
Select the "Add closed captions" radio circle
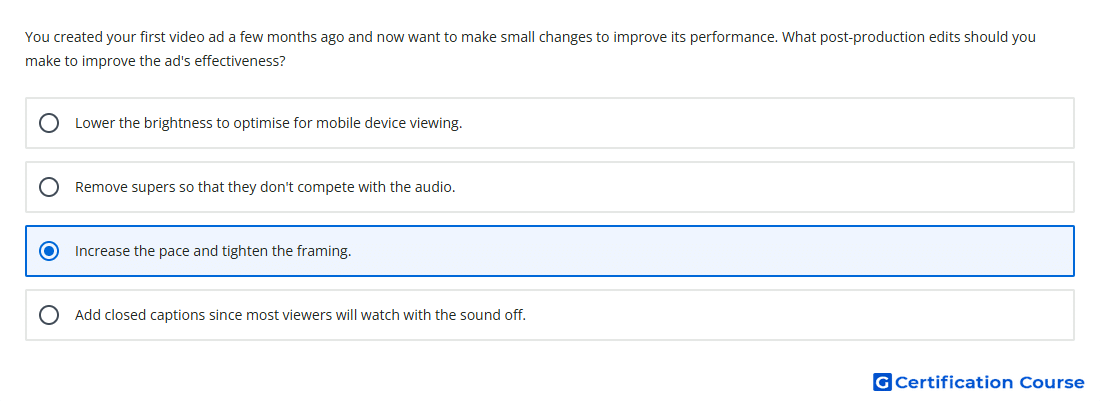tap(49, 315)
